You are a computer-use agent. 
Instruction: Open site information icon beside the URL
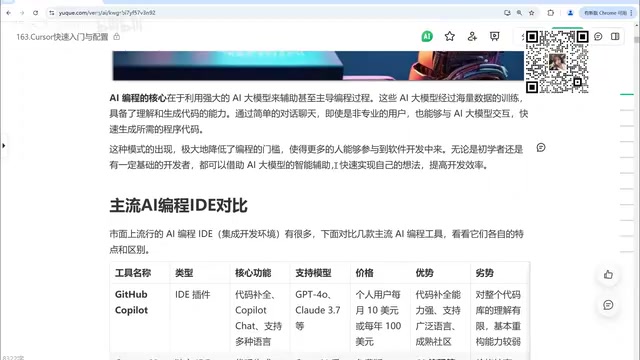click(x=51, y=13)
